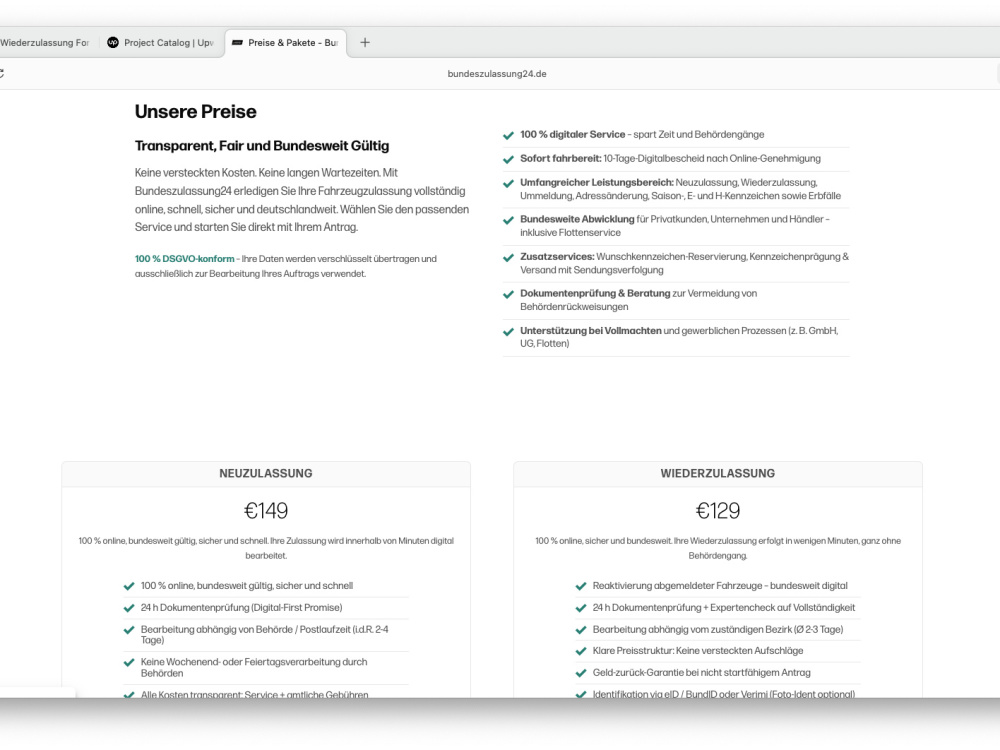1000x750 pixels.
Task: Click checkmark beside Bearbeitung abhängig vom zuständigen Bezirk
Action: (580, 630)
